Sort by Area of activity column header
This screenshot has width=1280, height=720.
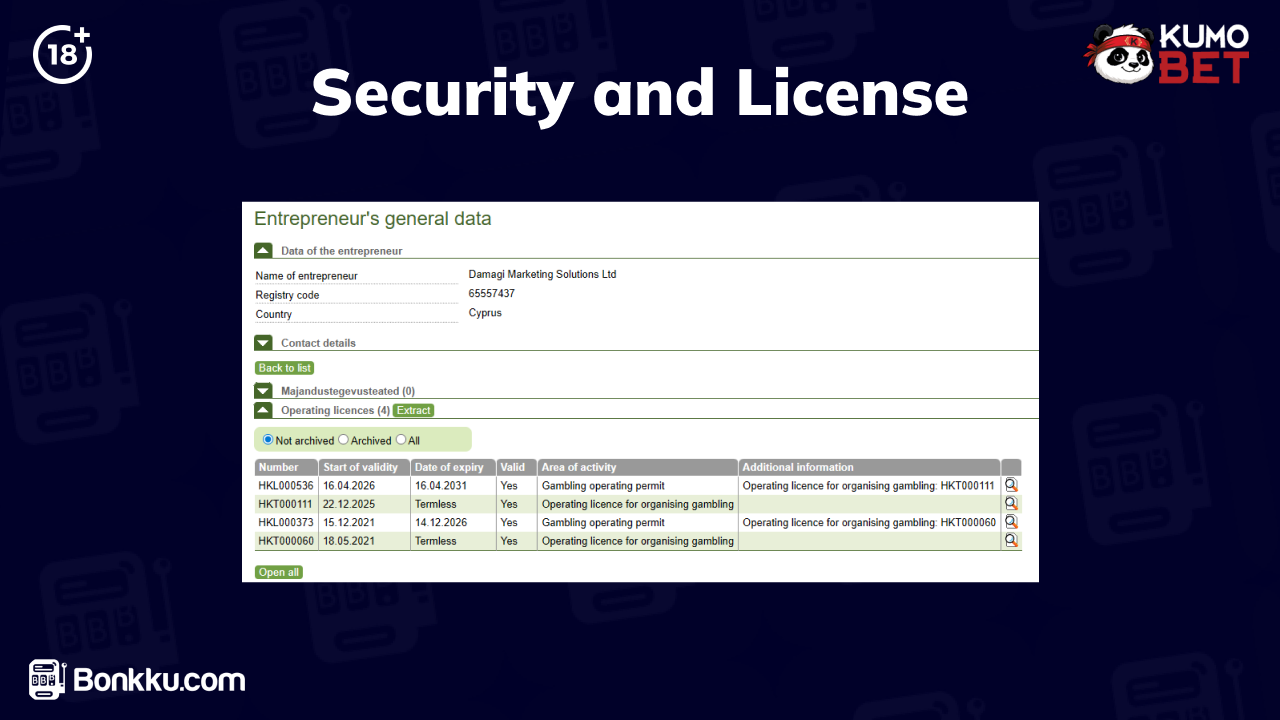(638, 467)
